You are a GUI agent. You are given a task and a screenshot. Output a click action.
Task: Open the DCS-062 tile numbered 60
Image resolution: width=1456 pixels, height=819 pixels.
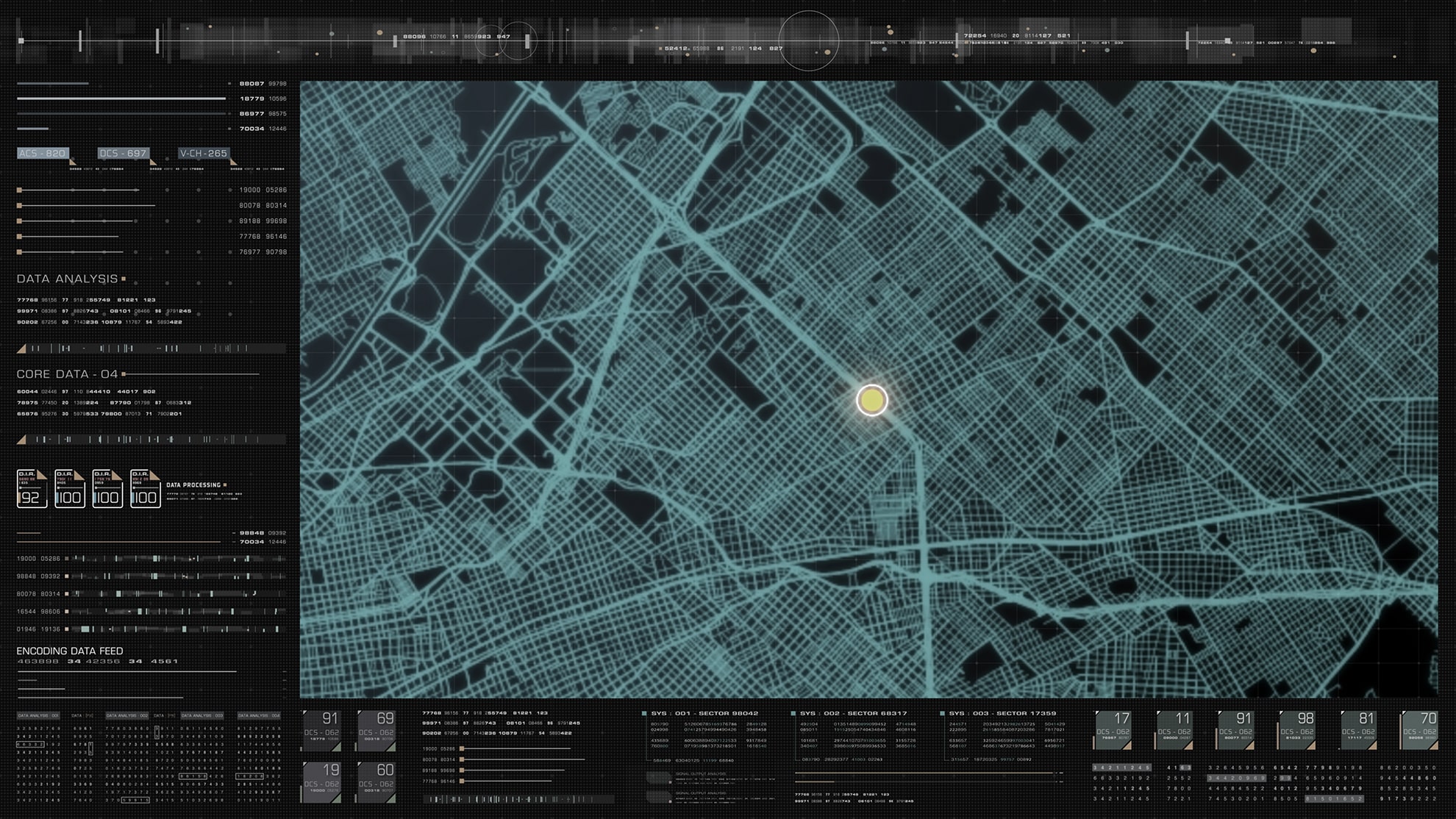(377, 782)
